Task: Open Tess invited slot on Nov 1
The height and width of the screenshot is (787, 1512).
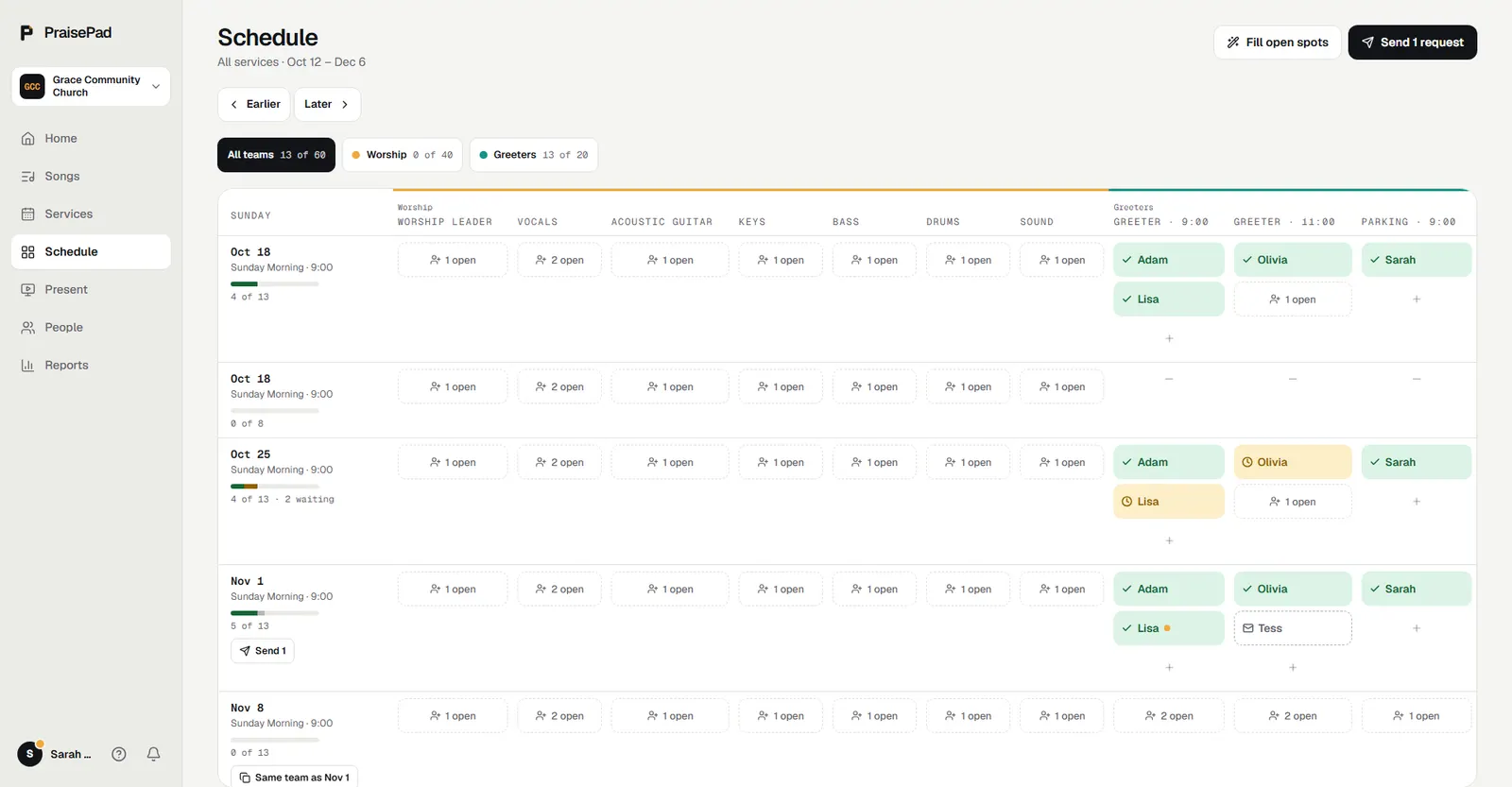Action: click(x=1293, y=628)
